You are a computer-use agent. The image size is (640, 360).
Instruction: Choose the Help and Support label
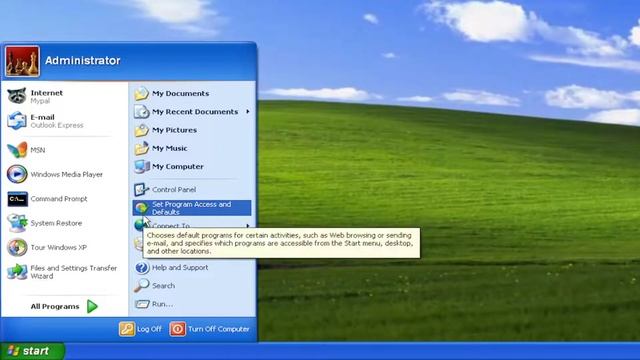point(180,268)
